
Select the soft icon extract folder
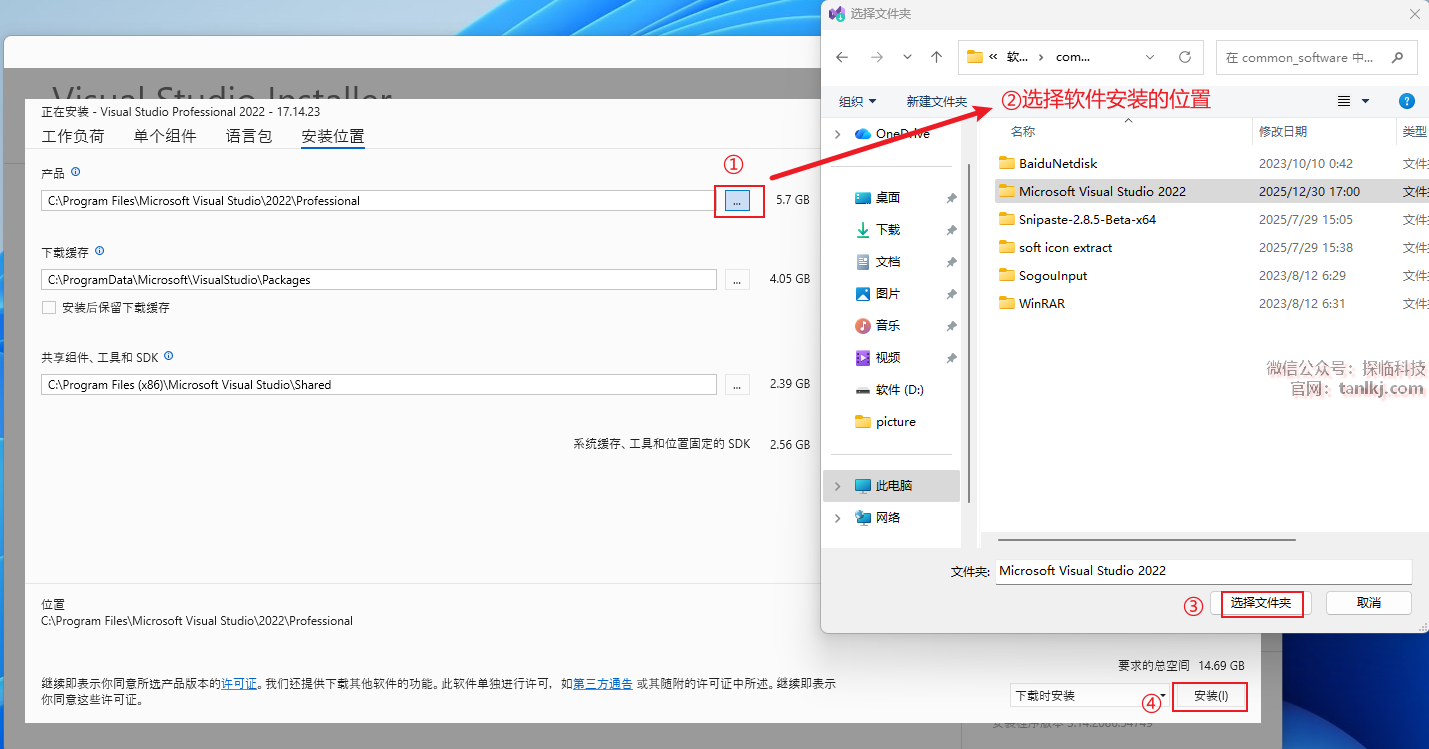1065,247
